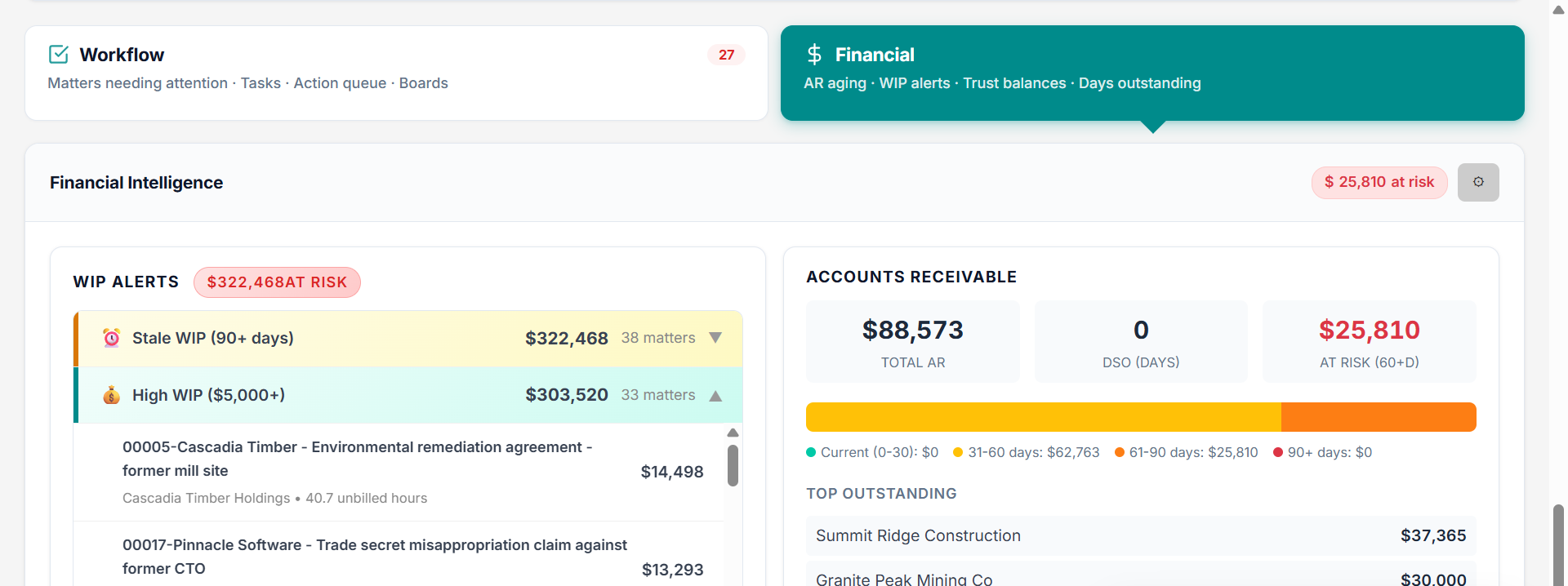Click the DSO (Days) card
The width and height of the screenshot is (1568, 586).
click(1141, 341)
